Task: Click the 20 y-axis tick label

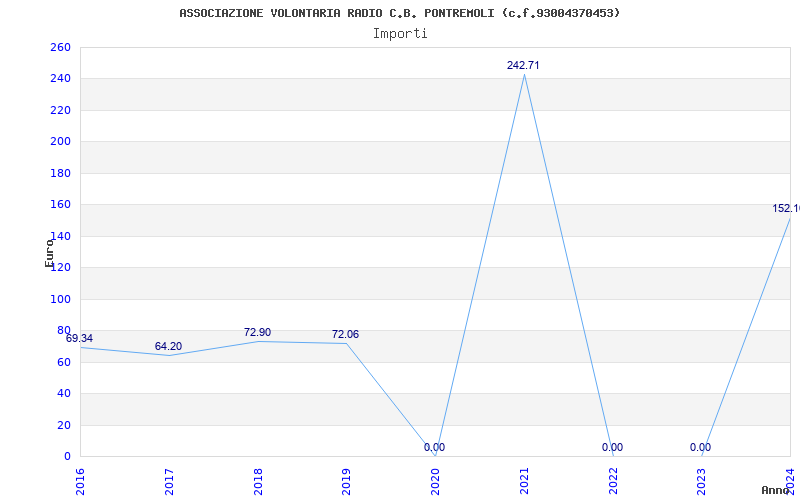Action: (64, 426)
